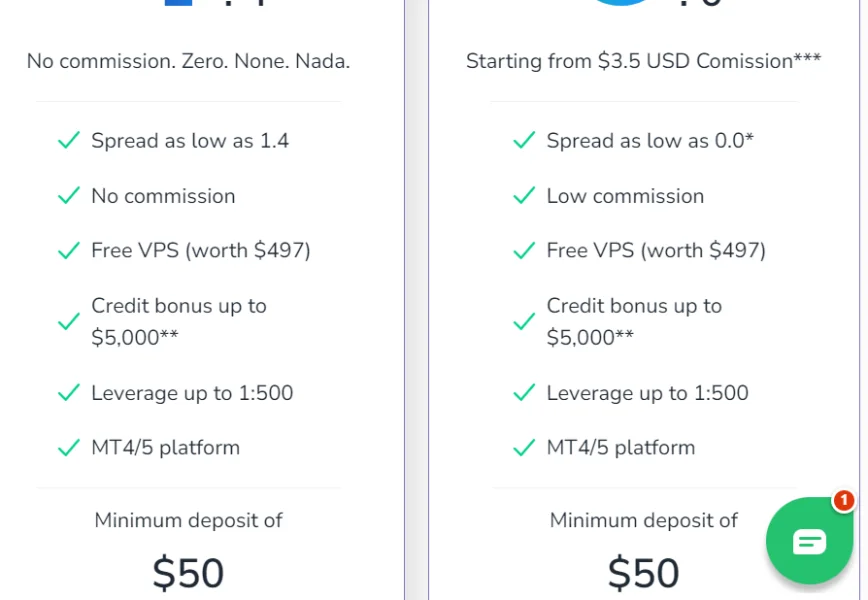This screenshot has height=600, width=868.
Task: Click checkmark beside Spread as low as 1.4
Action: click(x=68, y=141)
